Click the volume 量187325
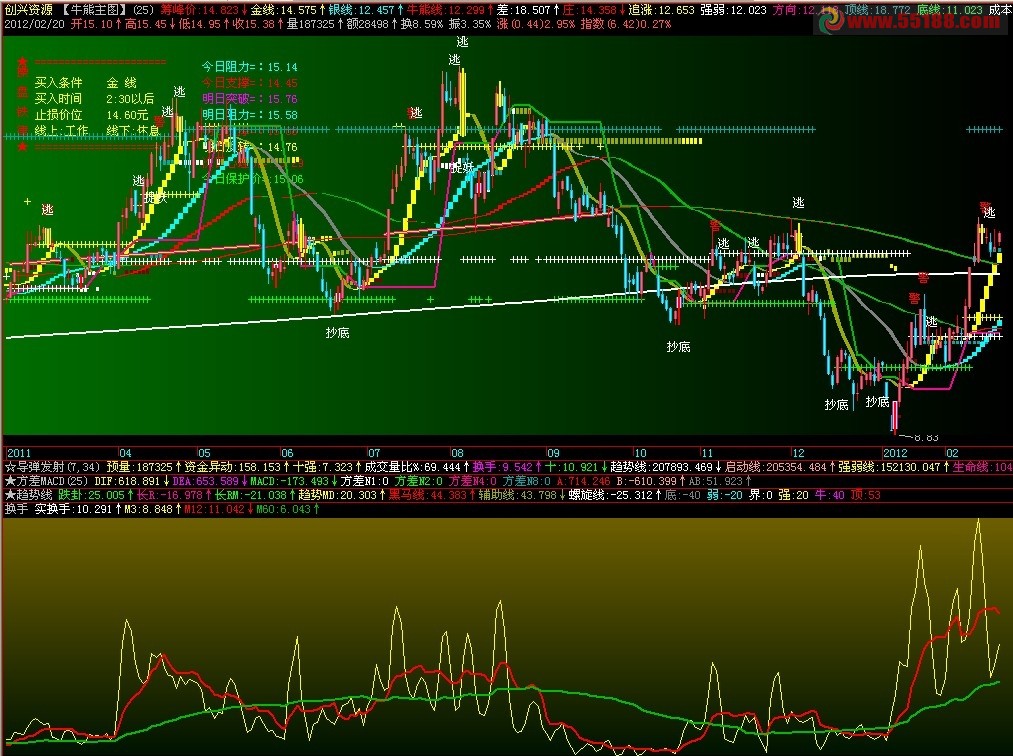This screenshot has height=756, width=1013. (311, 24)
